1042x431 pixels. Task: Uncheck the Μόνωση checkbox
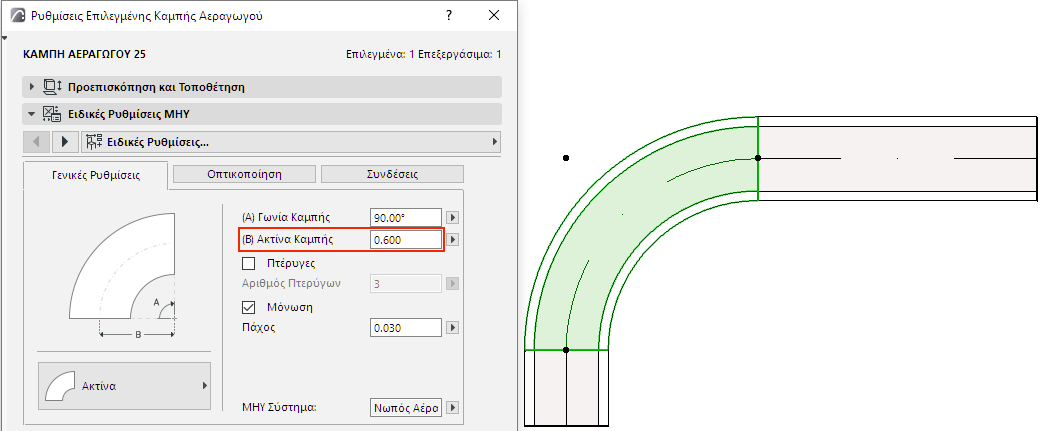click(x=249, y=307)
